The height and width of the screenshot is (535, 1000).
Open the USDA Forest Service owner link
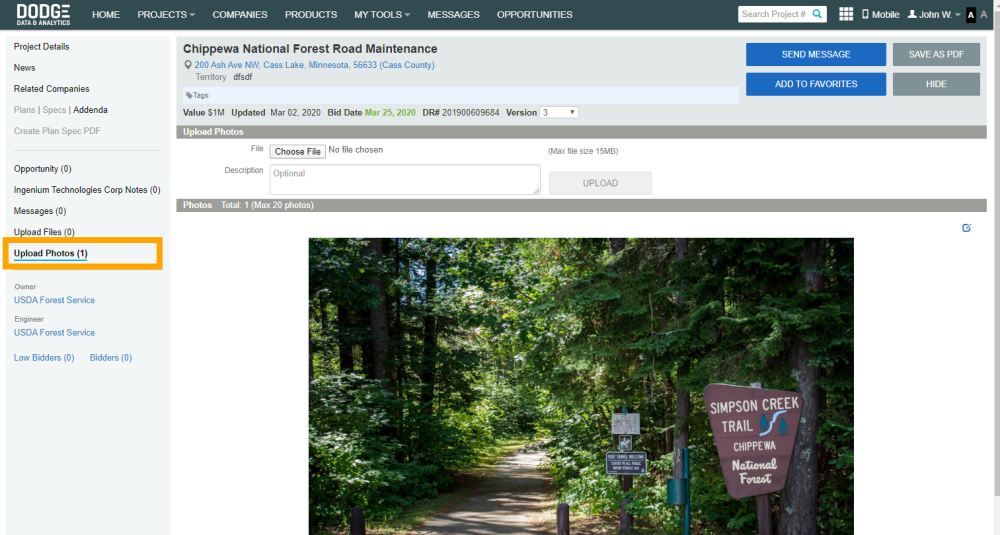tap(54, 300)
